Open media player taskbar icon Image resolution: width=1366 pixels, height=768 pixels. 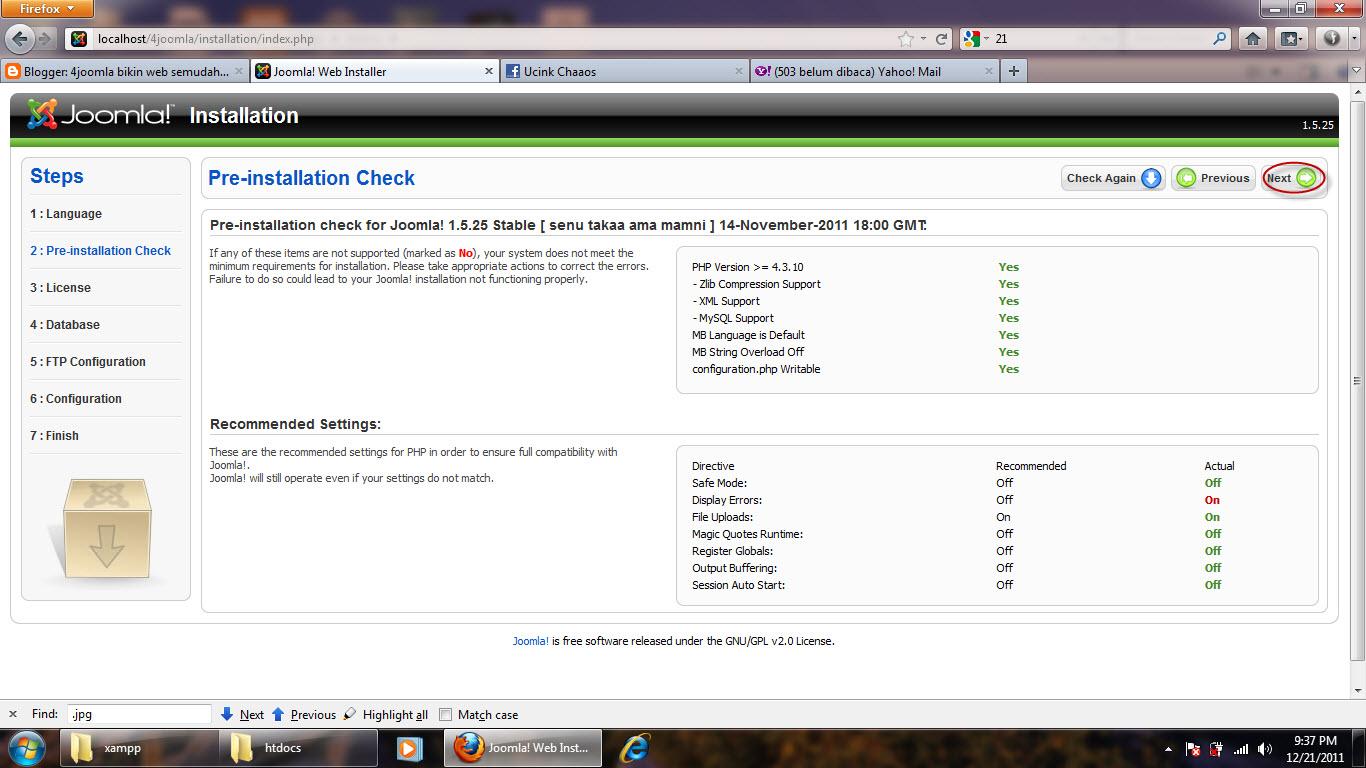[408, 748]
